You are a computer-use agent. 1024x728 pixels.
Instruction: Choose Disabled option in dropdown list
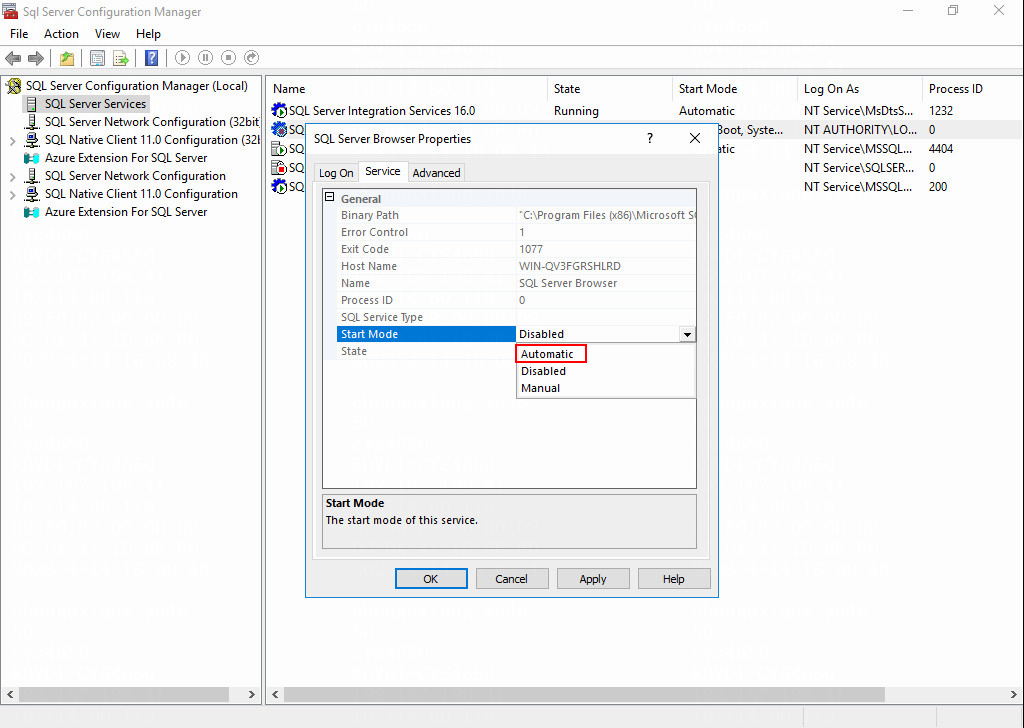tap(605, 371)
